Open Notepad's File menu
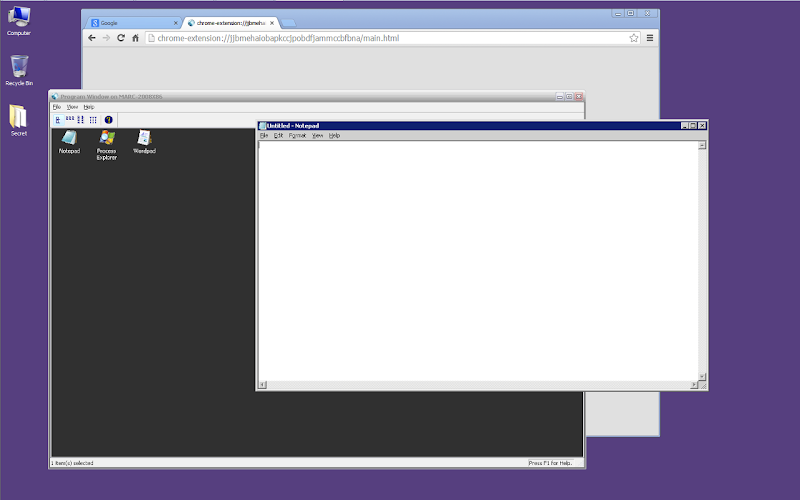The height and width of the screenshot is (500, 800). click(x=264, y=136)
